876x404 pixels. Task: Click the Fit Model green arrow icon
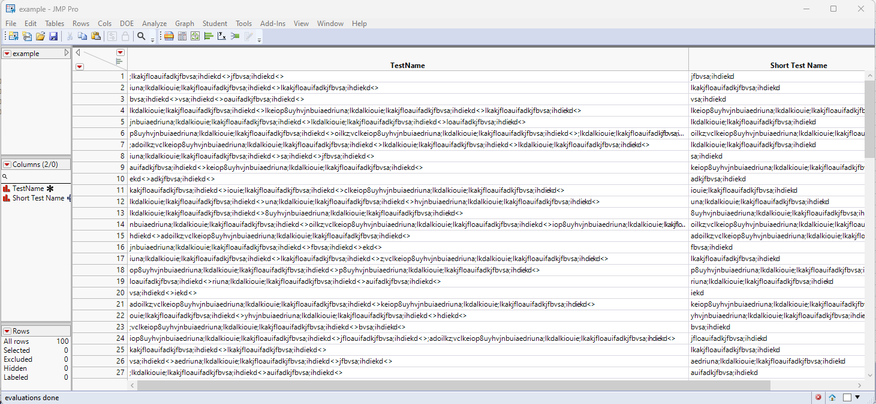click(x=235, y=36)
